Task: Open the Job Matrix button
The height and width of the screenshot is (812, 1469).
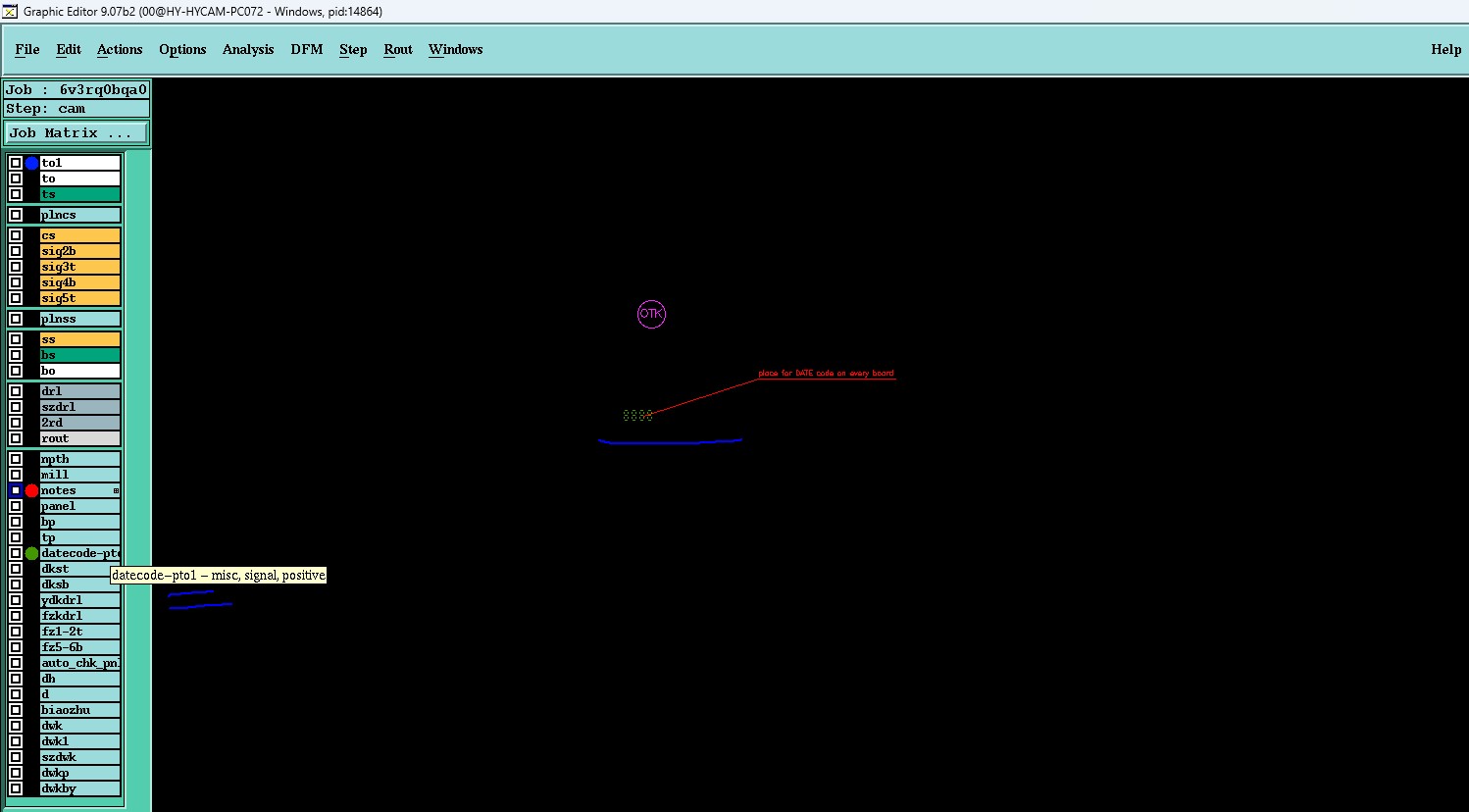Action: (x=77, y=132)
